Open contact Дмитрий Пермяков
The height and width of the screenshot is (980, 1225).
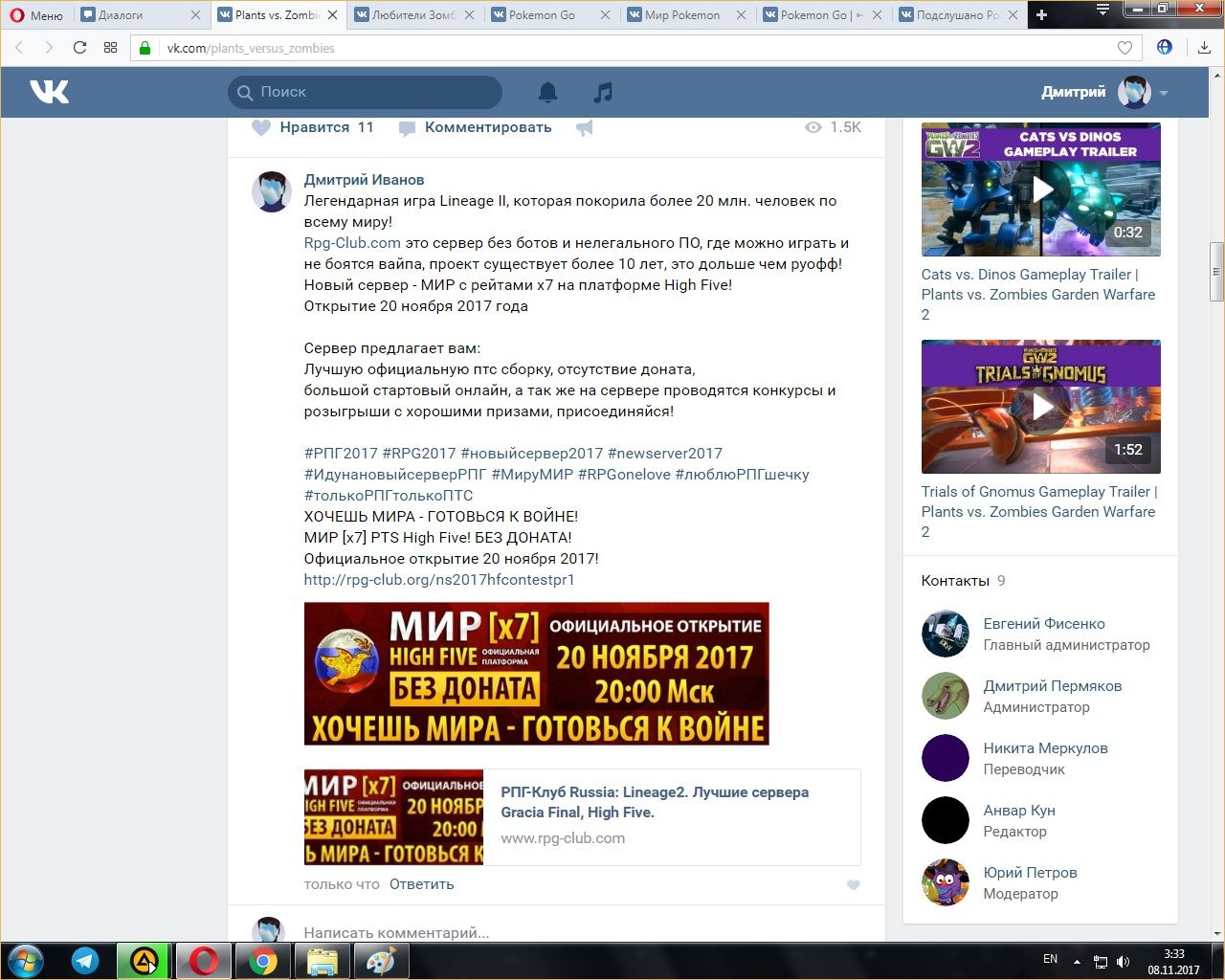tap(1053, 686)
